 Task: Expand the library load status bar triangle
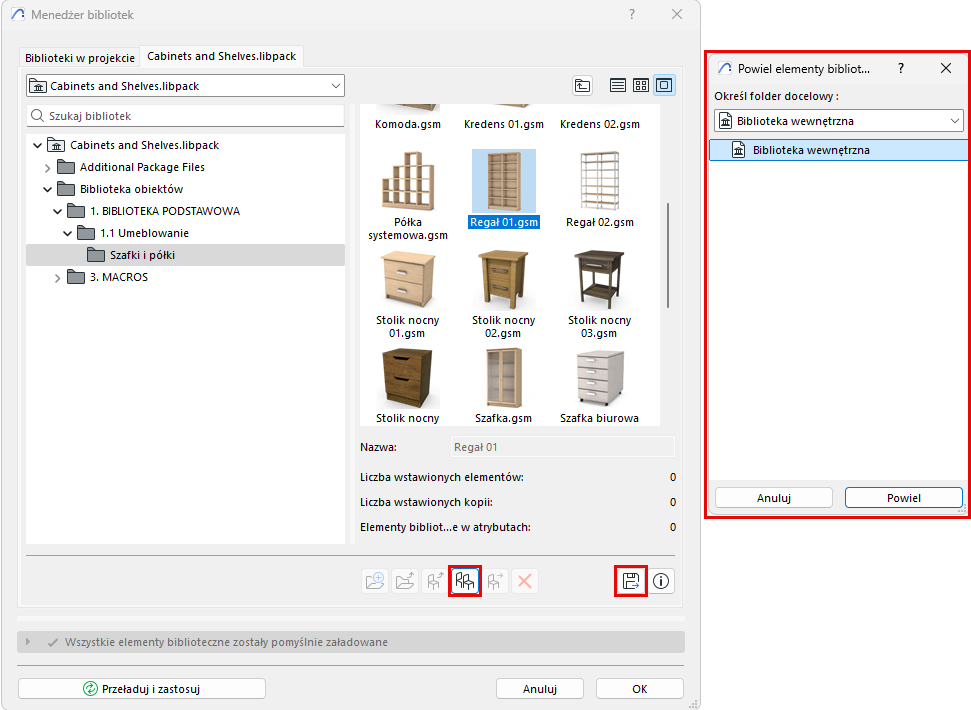[28, 642]
